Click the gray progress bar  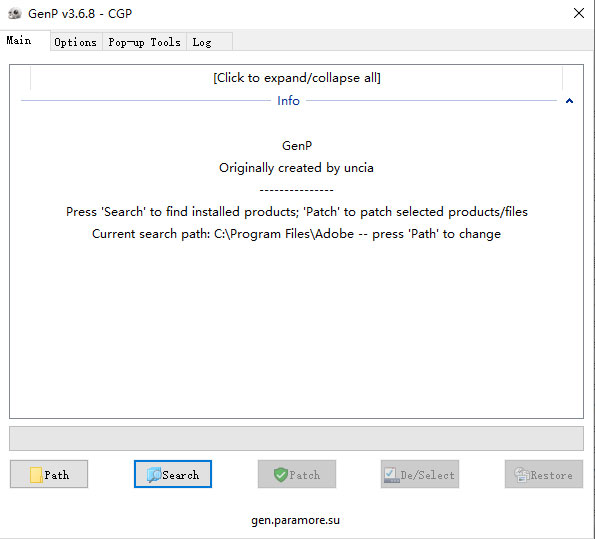(296, 438)
